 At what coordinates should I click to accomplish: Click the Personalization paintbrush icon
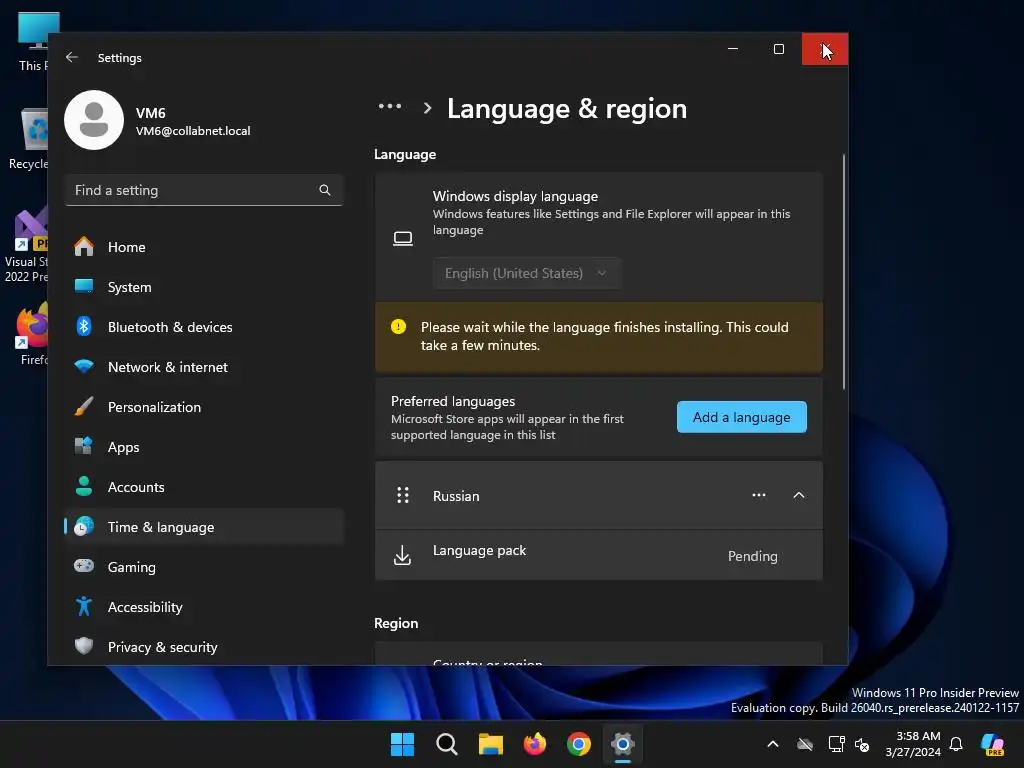click(x=84, y=406)
